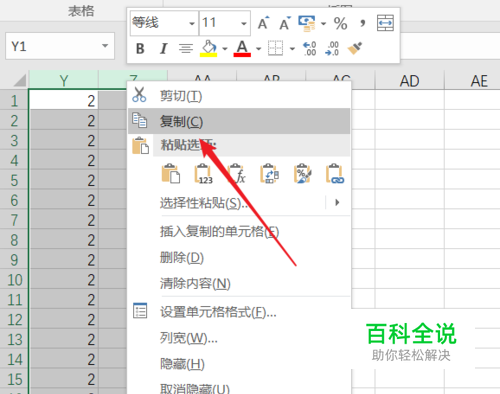Click cell Y1 containing 2
This screenshot has height=394, width=500.
(64, 100)
